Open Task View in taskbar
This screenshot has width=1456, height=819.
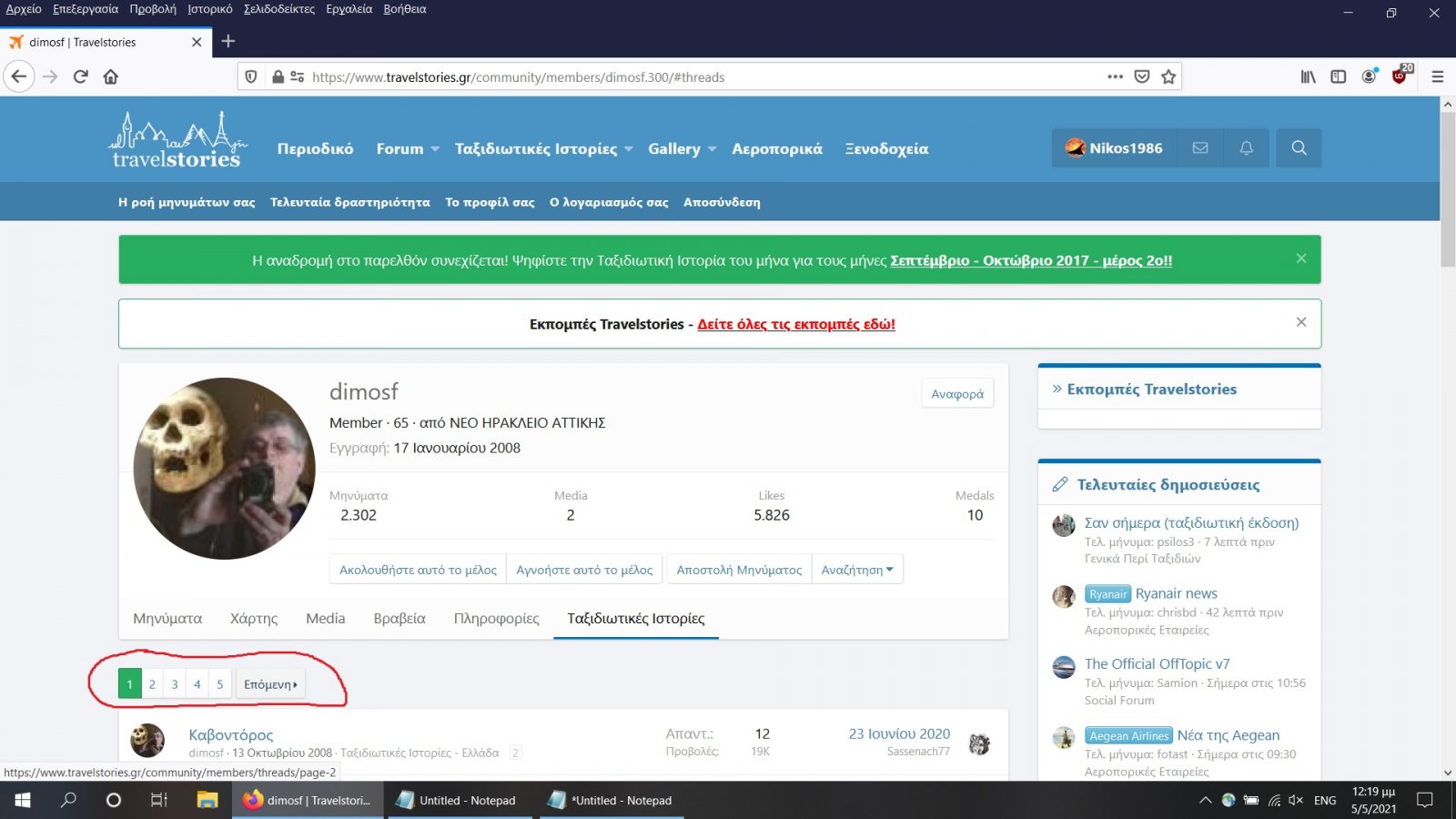[159, 800]
